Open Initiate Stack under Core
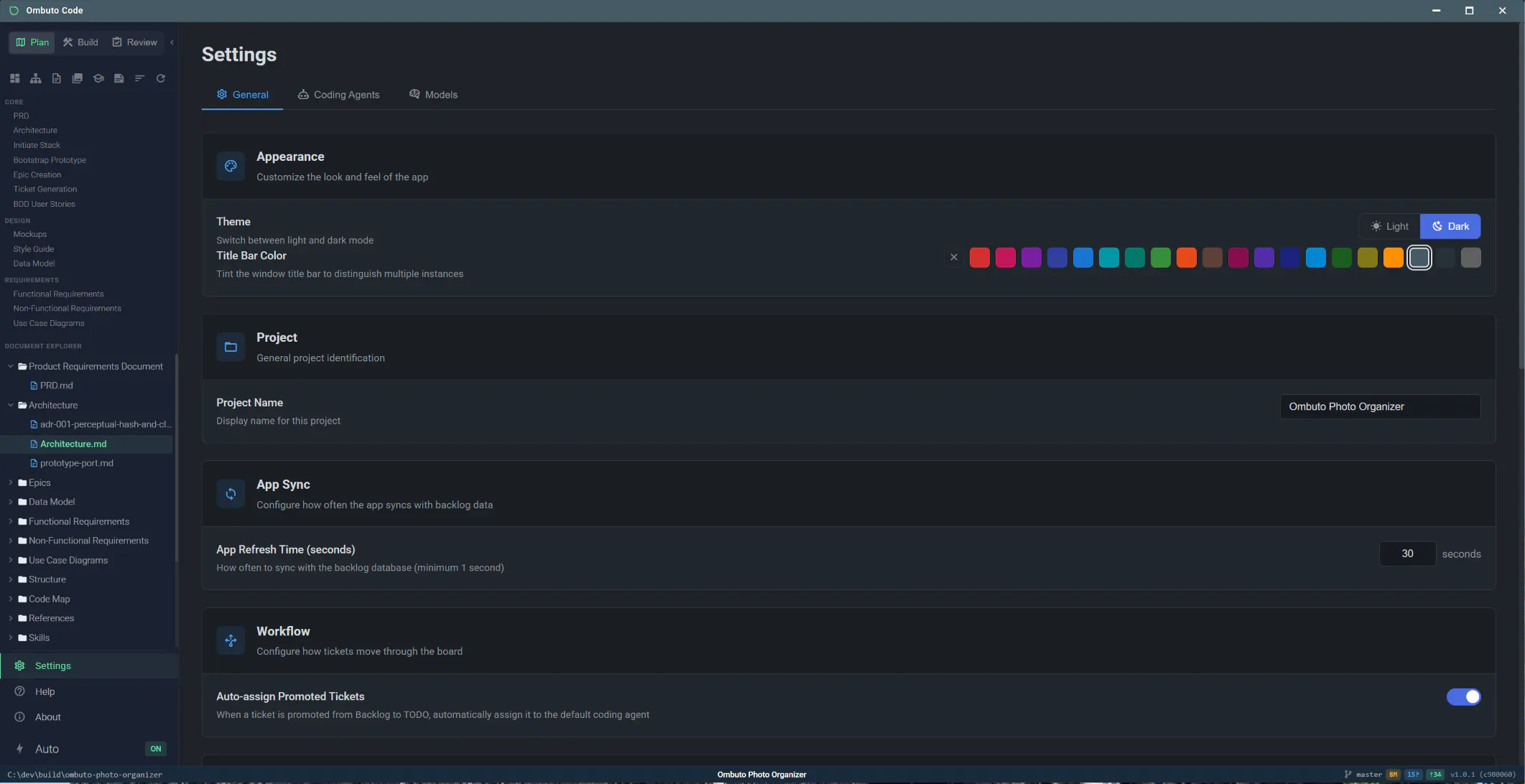The image size is (1525, 784). pyautogui.click(x=37, y=145)
